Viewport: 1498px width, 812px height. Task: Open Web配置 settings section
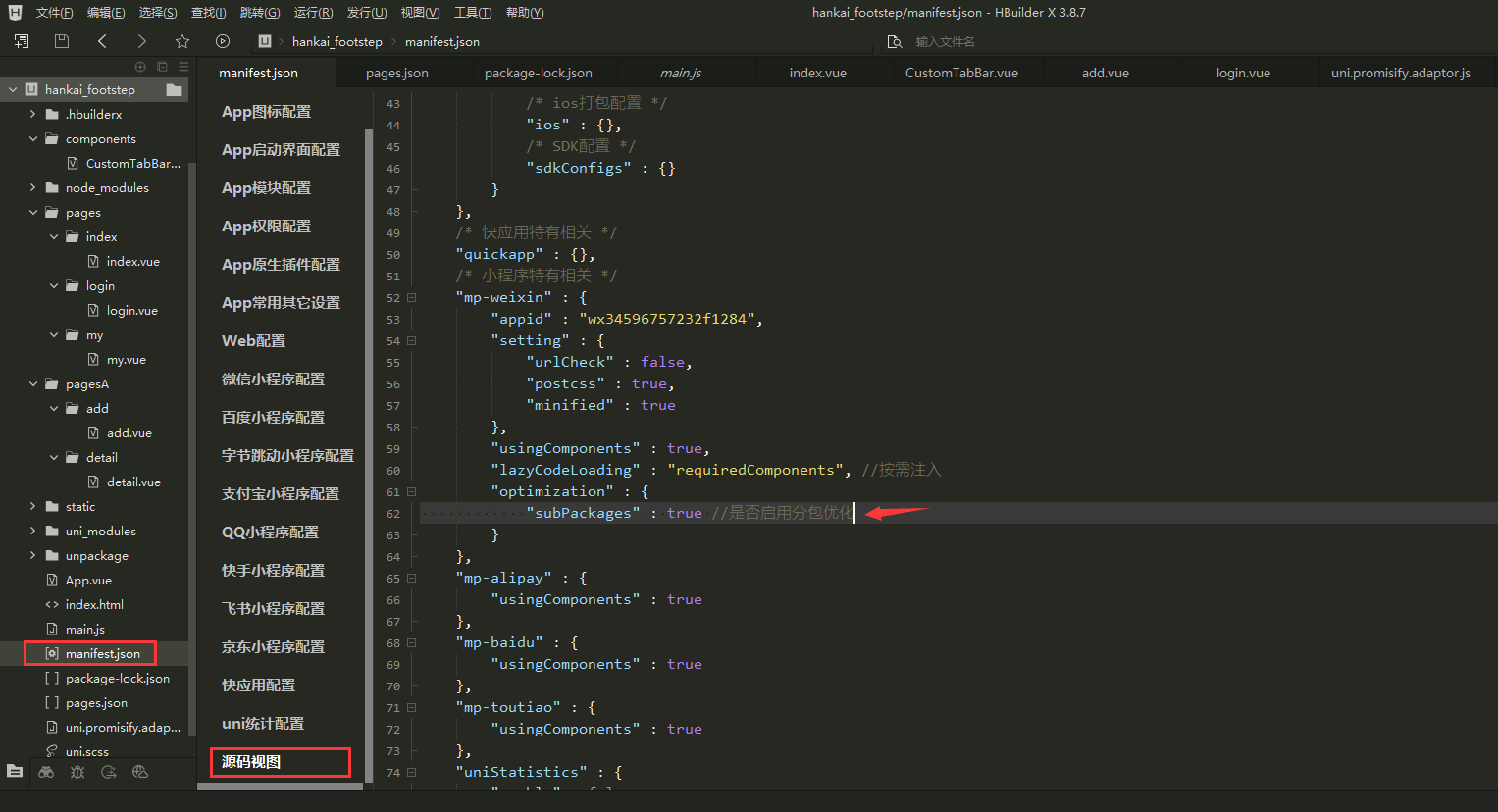click(x=253, y=340)
